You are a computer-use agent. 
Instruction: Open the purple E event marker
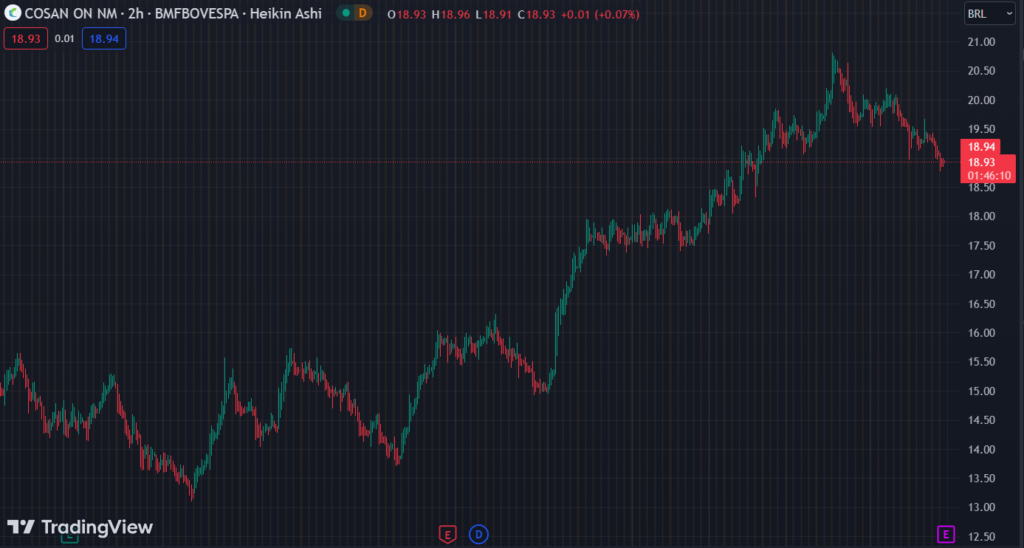[x=946, y=534]
